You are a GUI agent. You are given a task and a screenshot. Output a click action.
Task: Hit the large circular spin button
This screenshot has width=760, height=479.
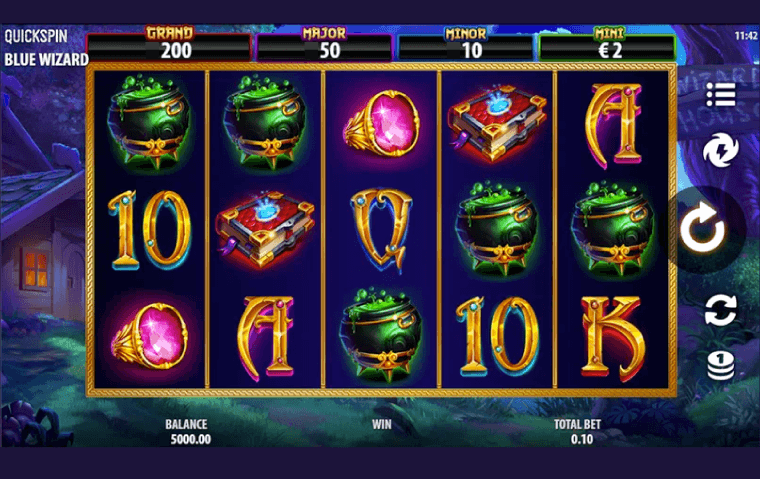tap(703, 227)
